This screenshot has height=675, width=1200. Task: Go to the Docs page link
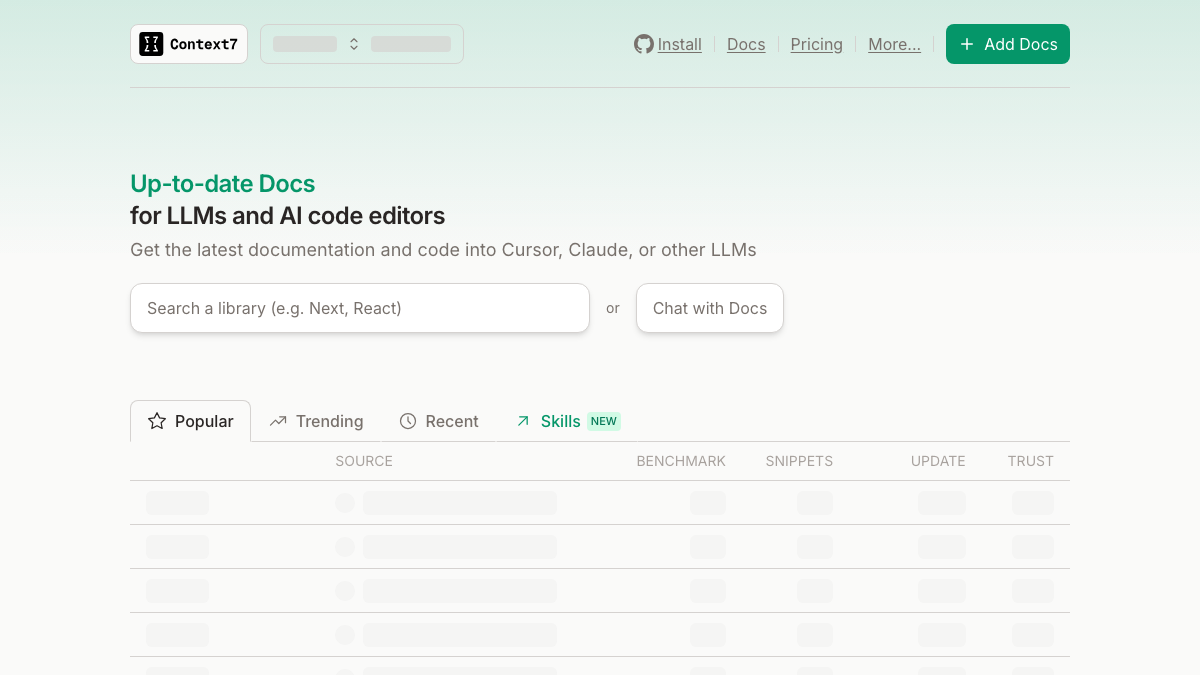pyautogui.click(x=746, y=44)
